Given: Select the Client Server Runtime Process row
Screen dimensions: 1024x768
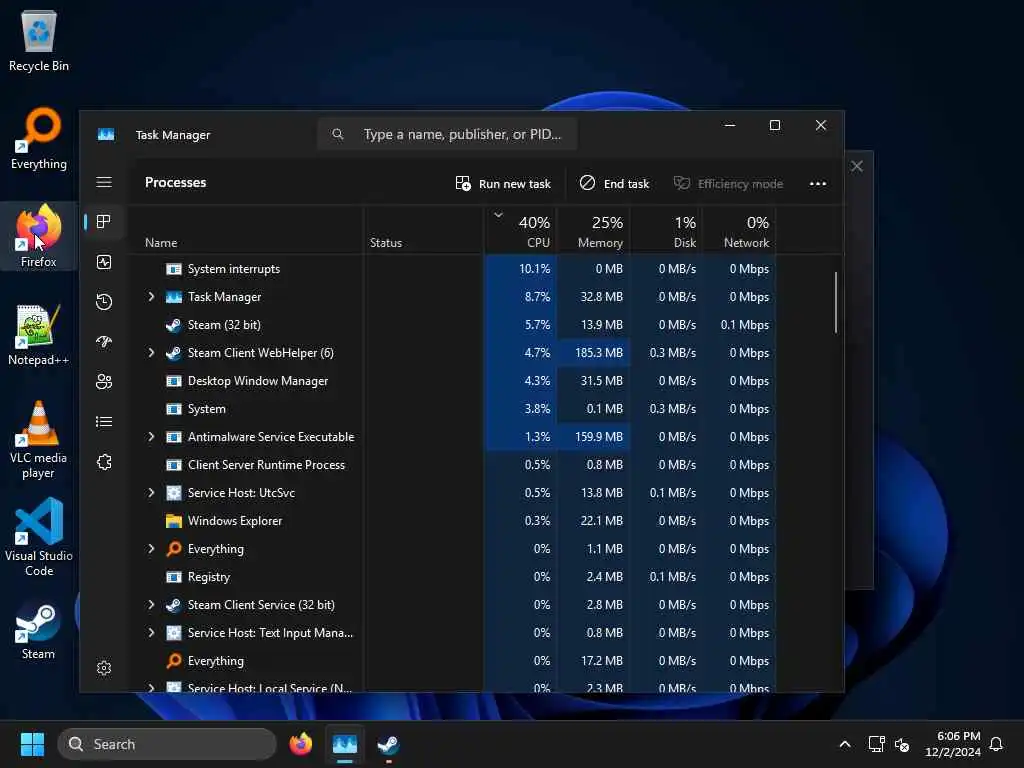Looking at the screenshot, I should (452, 464).
